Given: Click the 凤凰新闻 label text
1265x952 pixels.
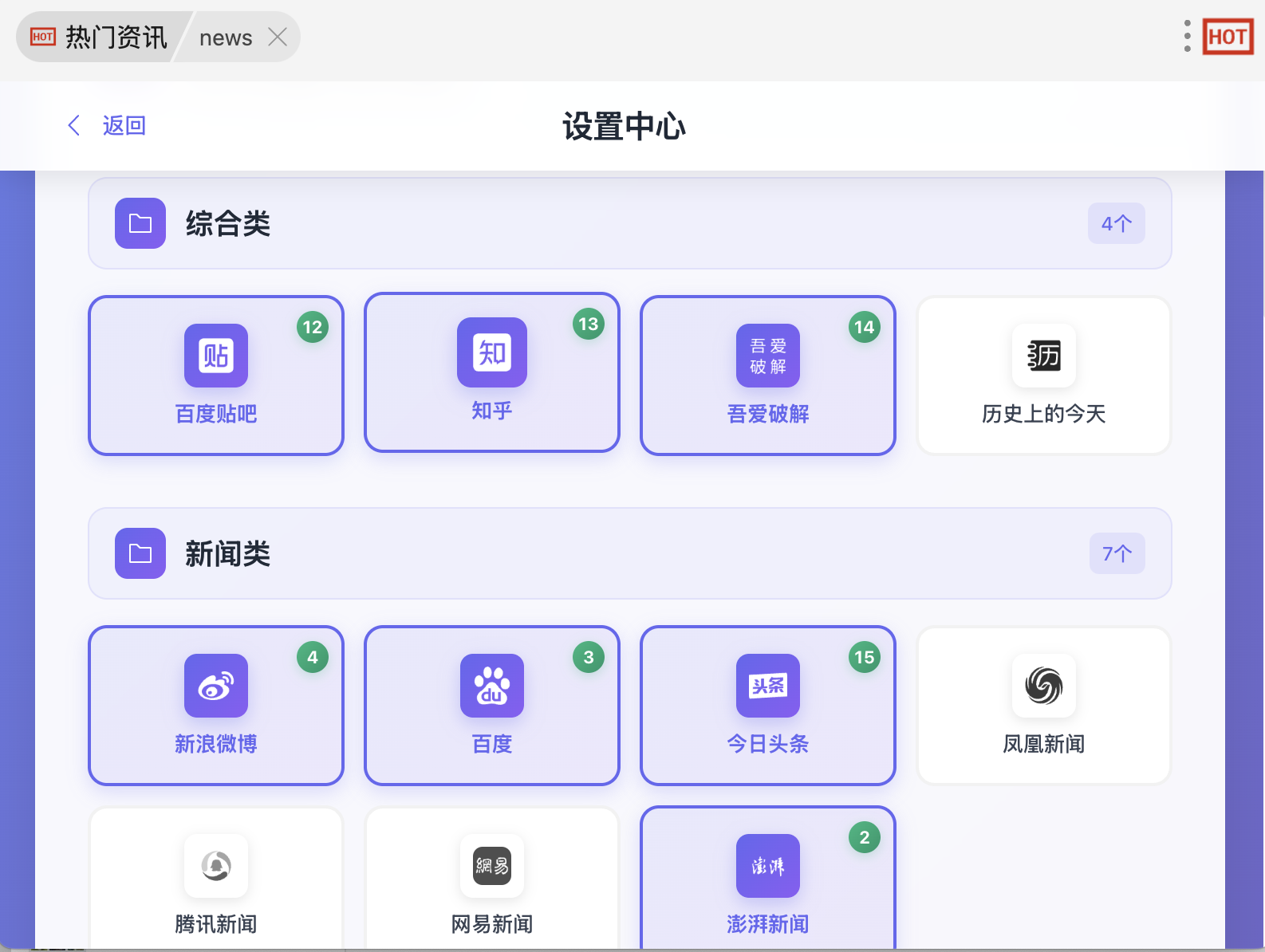Looking at the screenshot, I should pyautogui.click(x=1044, y=744).
